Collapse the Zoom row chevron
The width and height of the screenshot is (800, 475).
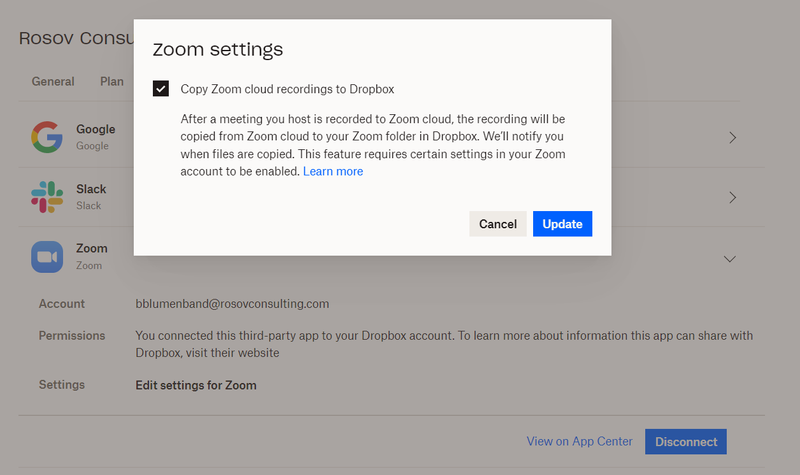pyautogui.click(x=730, y=258)
